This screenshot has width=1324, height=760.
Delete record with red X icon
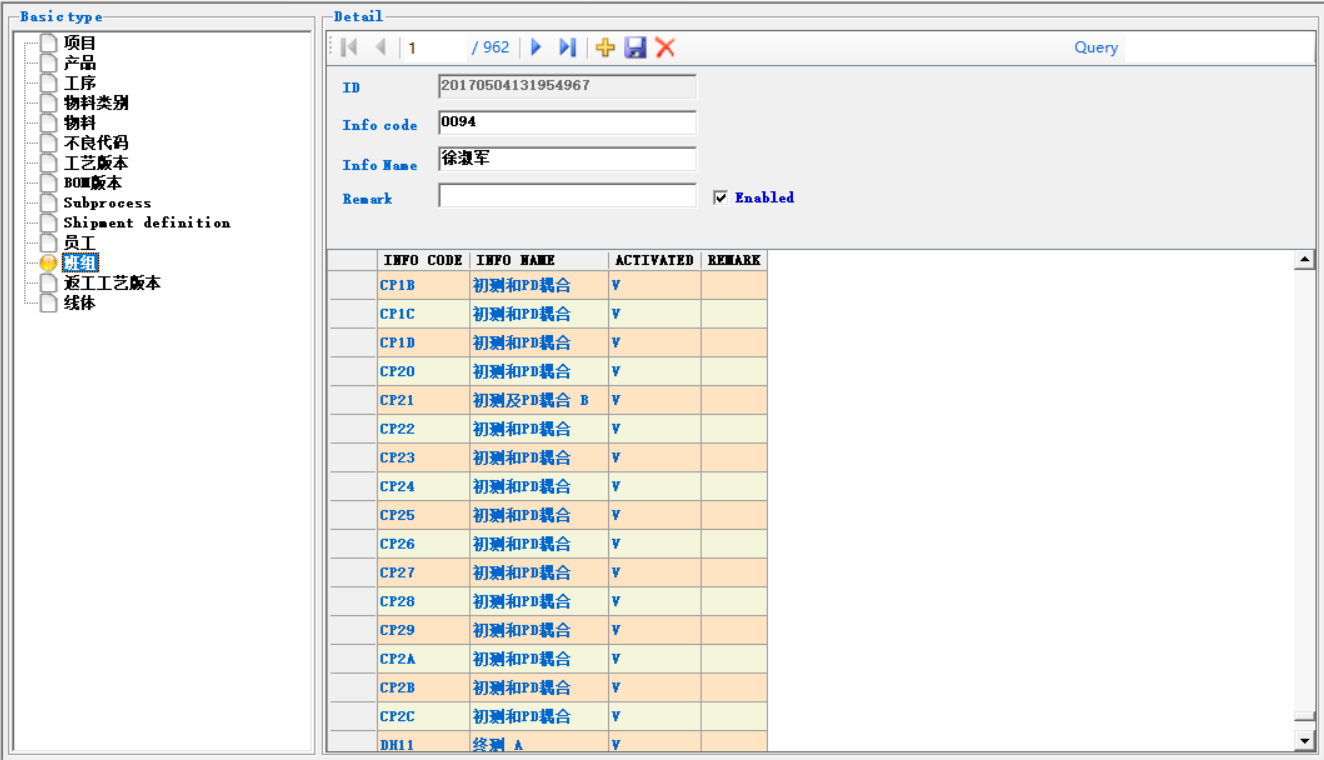[665, 47]
